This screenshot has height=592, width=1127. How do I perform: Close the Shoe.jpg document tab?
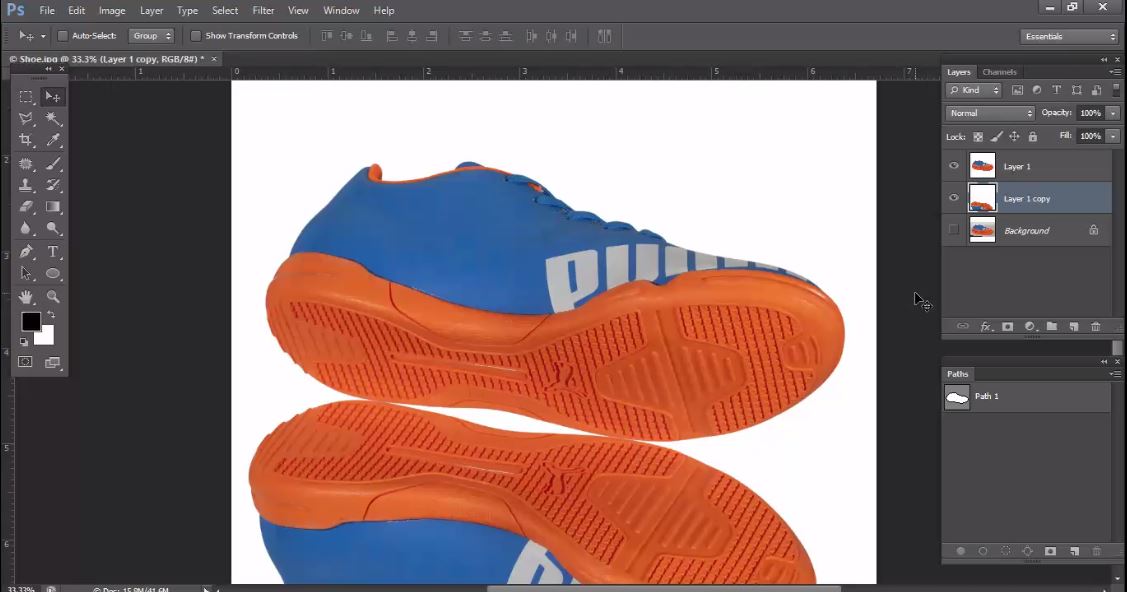coord(213,59)
